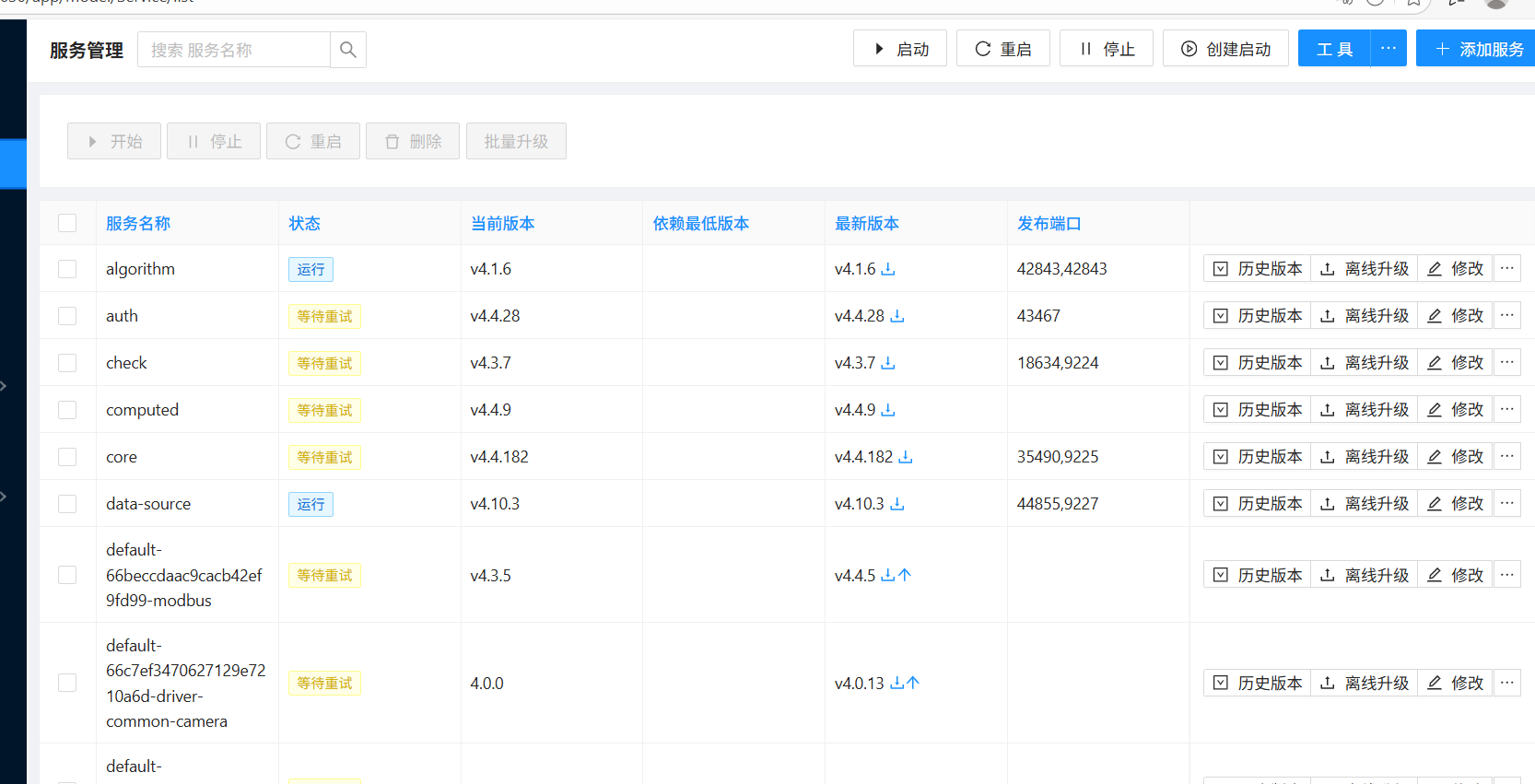1535x784 pixels.
Task: Download latest version v4.10.3 for data-source
Action: pyautogui.click(x=897, y=504)
